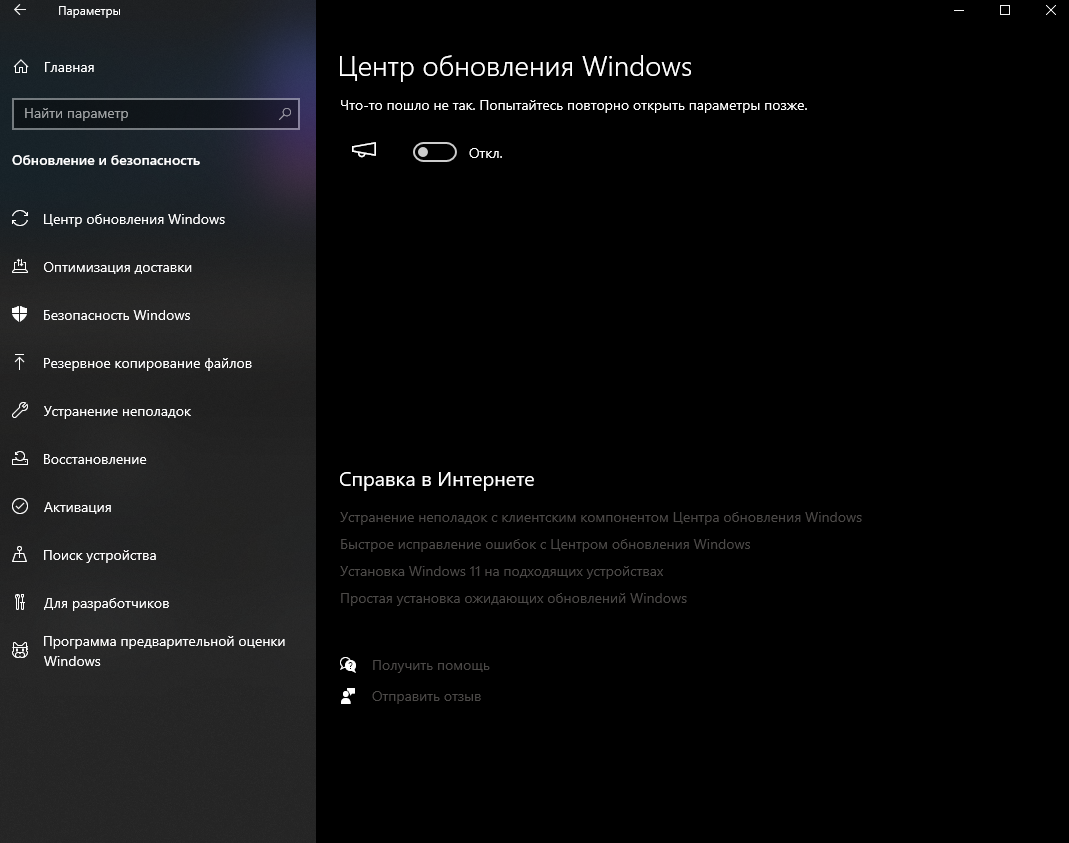1069x843 pixels.
Task: Focus the Найти параметр search field
Action: click(155, 113)
